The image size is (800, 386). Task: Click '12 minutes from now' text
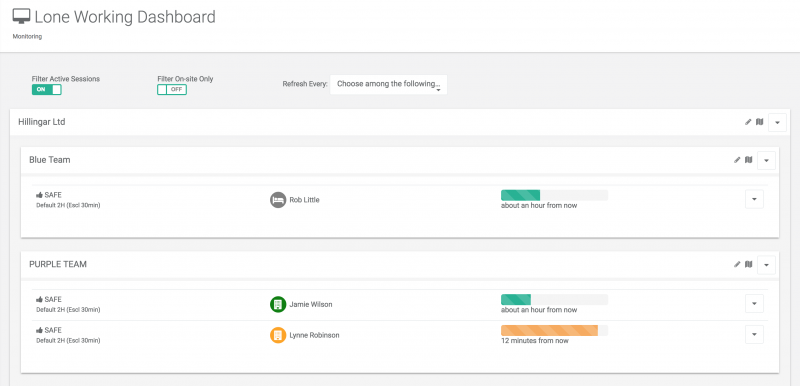[535, 341]
